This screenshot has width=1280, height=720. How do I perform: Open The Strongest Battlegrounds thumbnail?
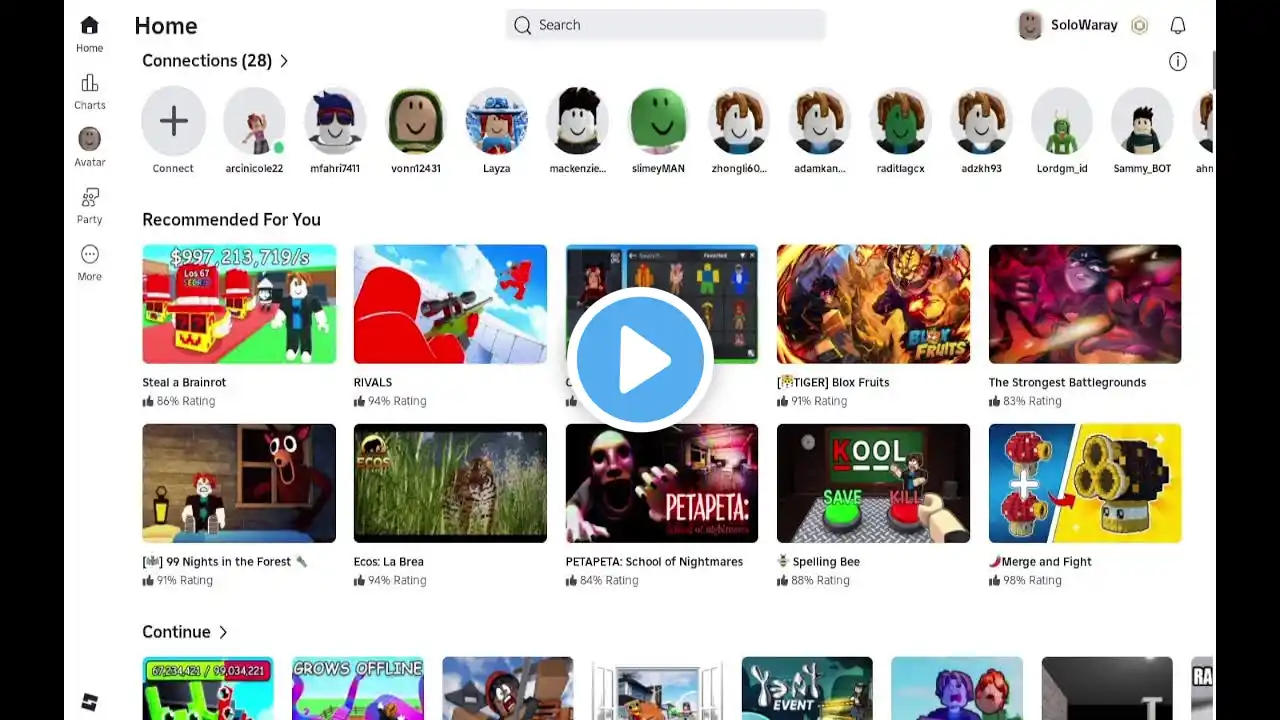pos(1085,304)
